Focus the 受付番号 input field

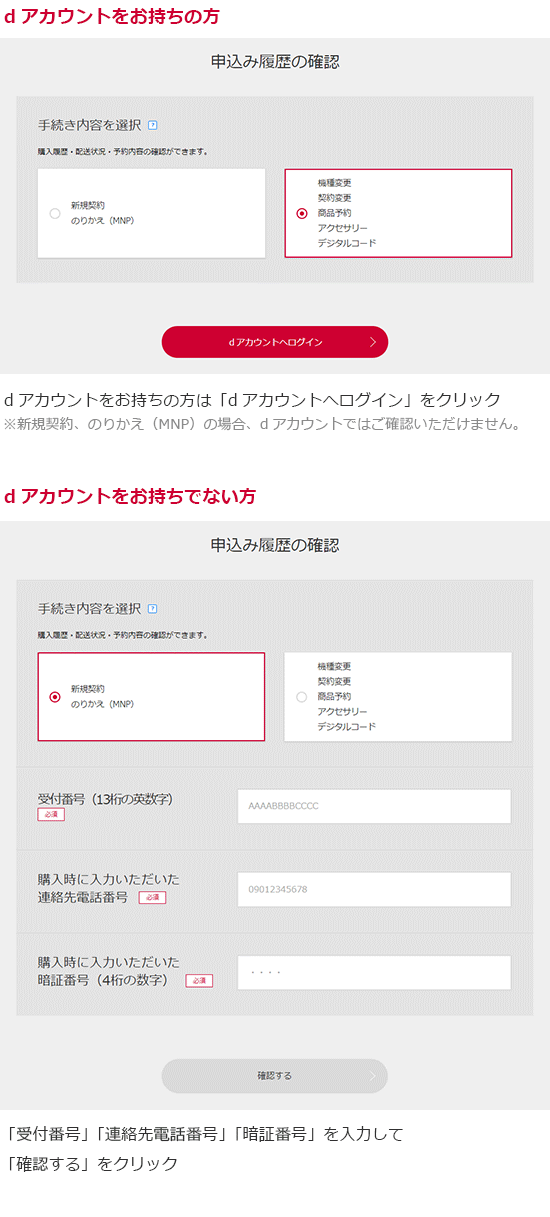point(374,806)
